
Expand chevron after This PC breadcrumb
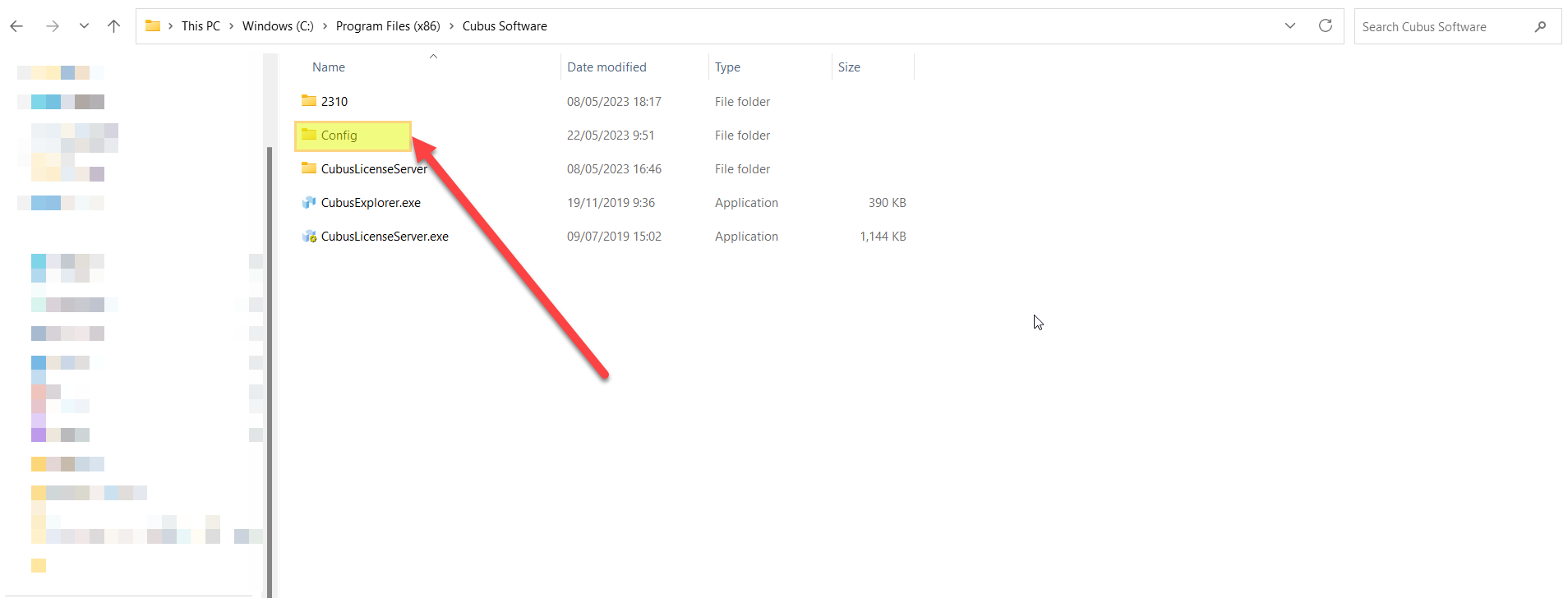tap(232, 26)
